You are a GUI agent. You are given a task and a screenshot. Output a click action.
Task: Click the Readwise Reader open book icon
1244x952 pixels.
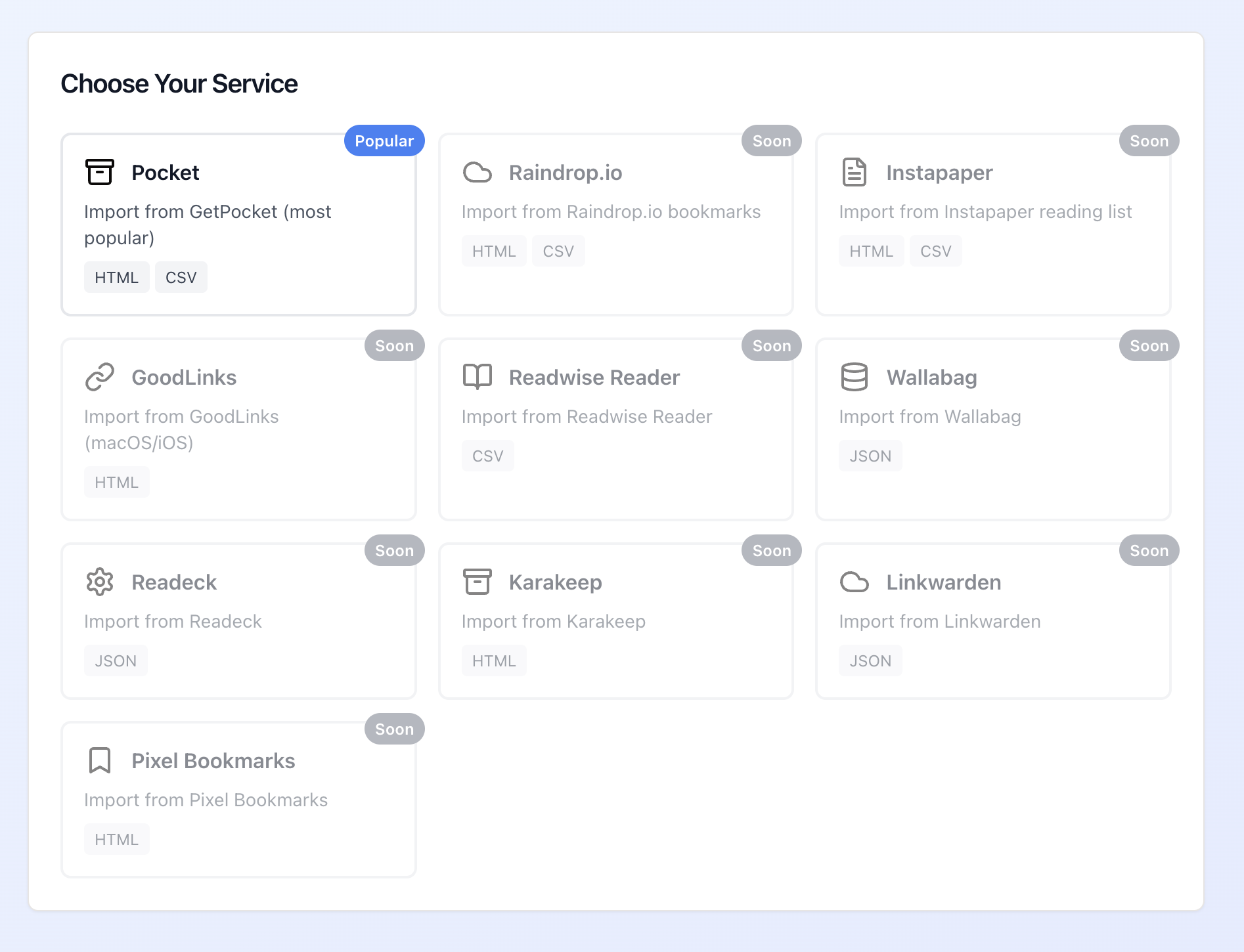[478, 377]
